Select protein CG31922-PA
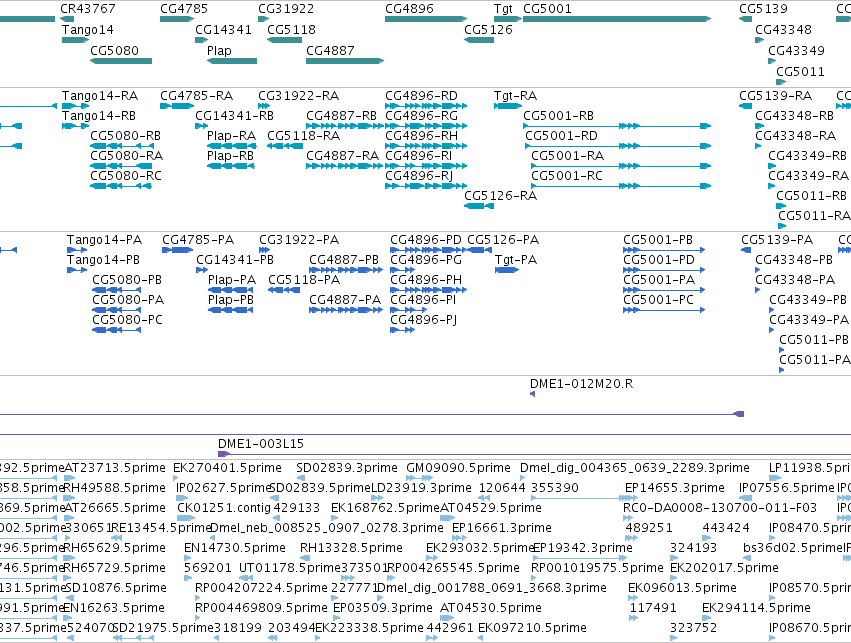Image resolution: width=851 pixels, height=643 pixels. 299,240
